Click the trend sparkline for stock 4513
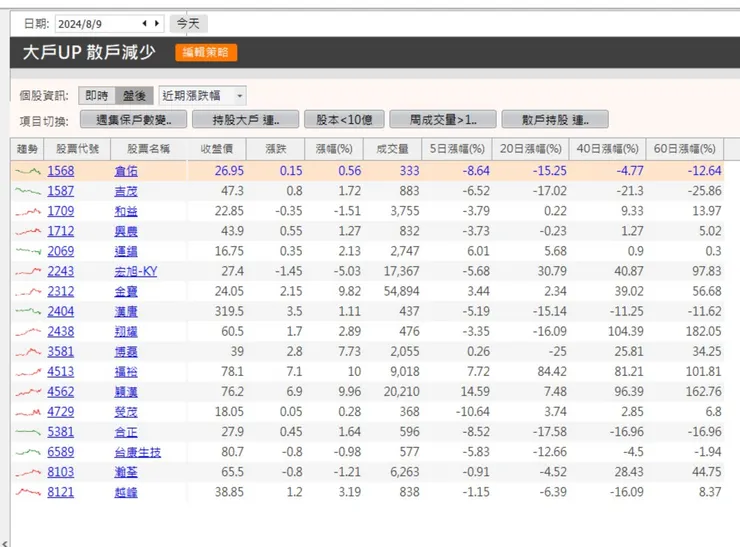 pyautogui.click(x=28, y=371)
